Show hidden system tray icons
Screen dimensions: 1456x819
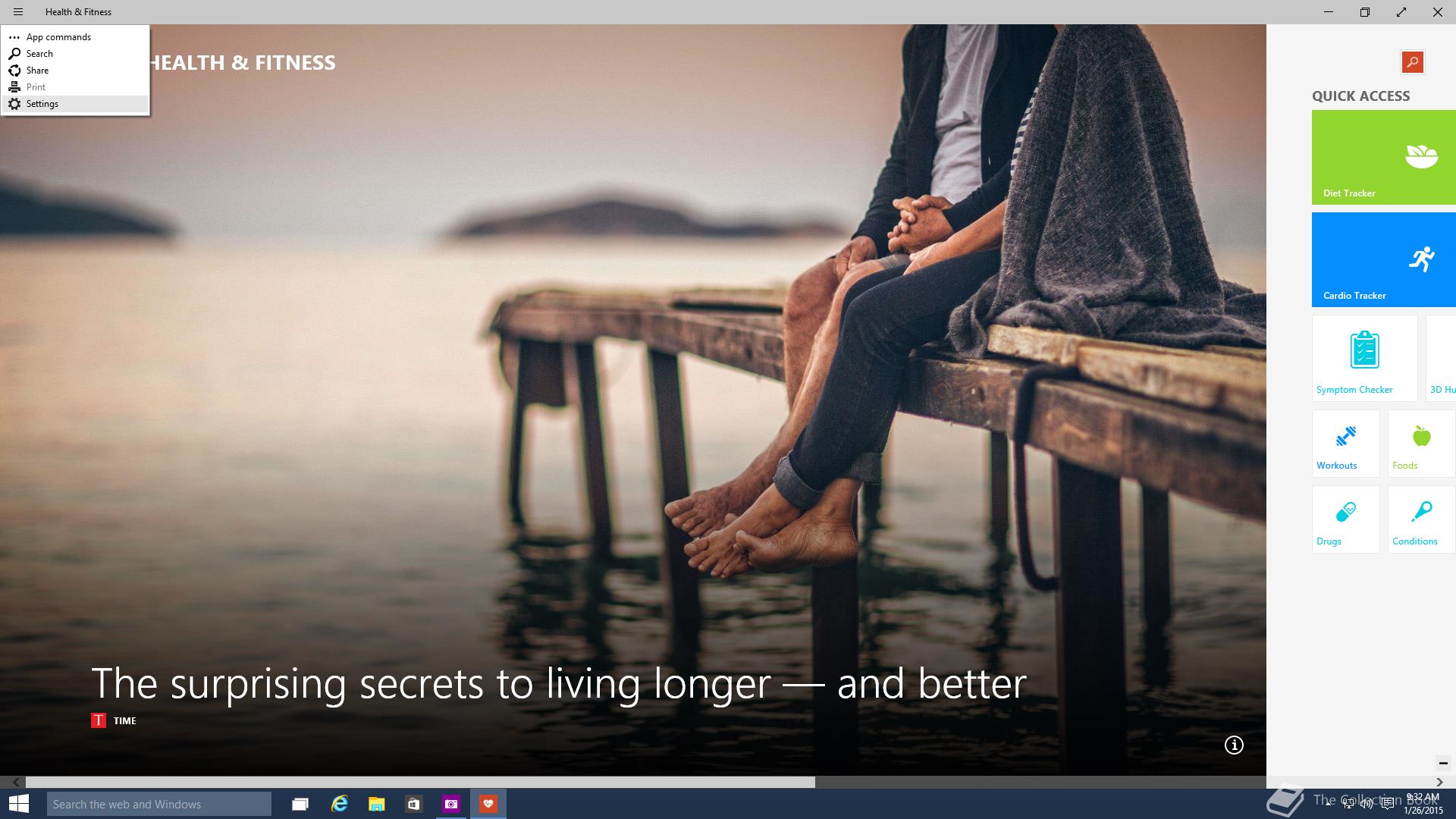click(1328, 804)
